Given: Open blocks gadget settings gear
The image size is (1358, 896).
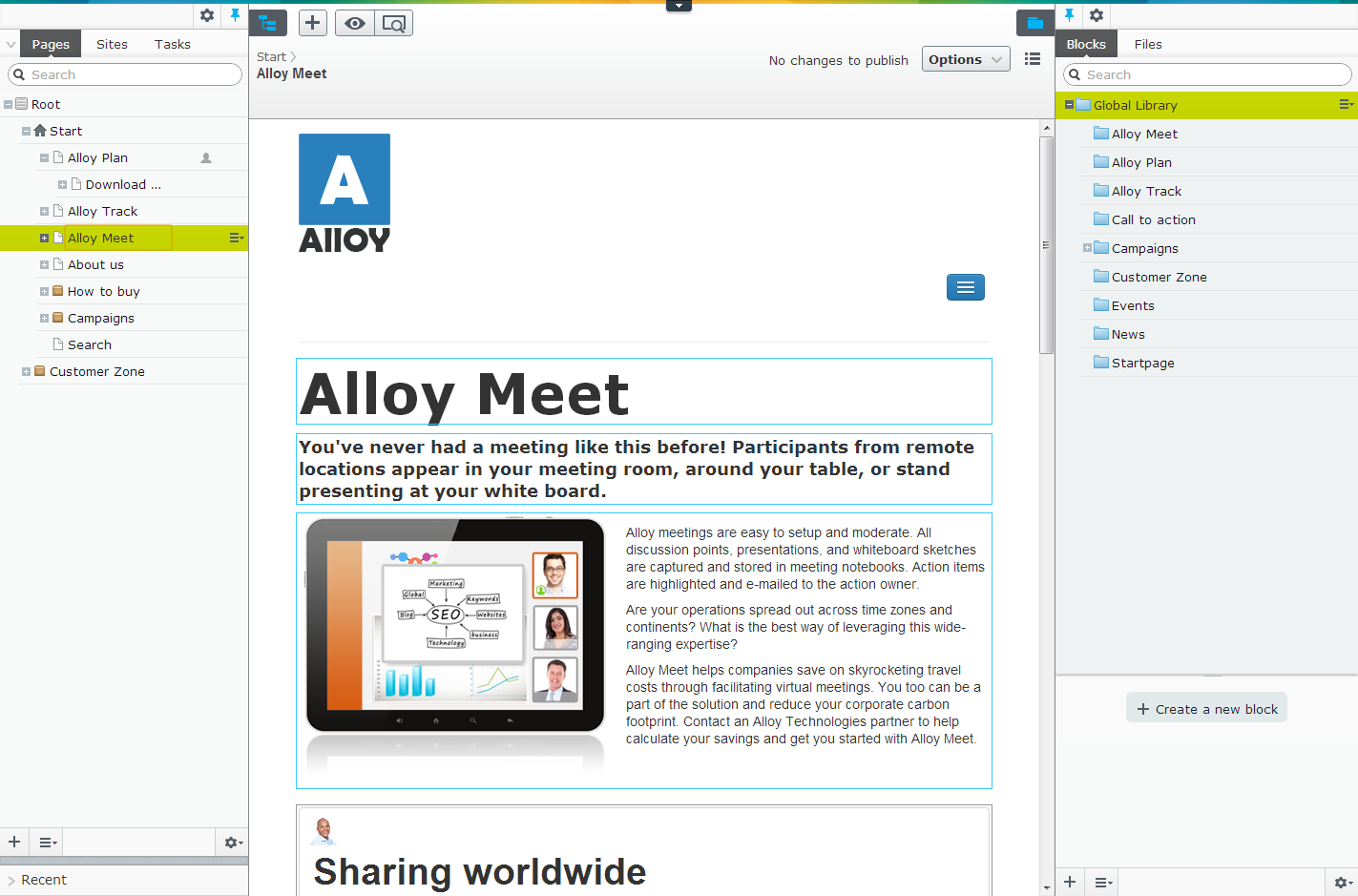Looking at the screenshot, I should click(x=1343, y=884).
